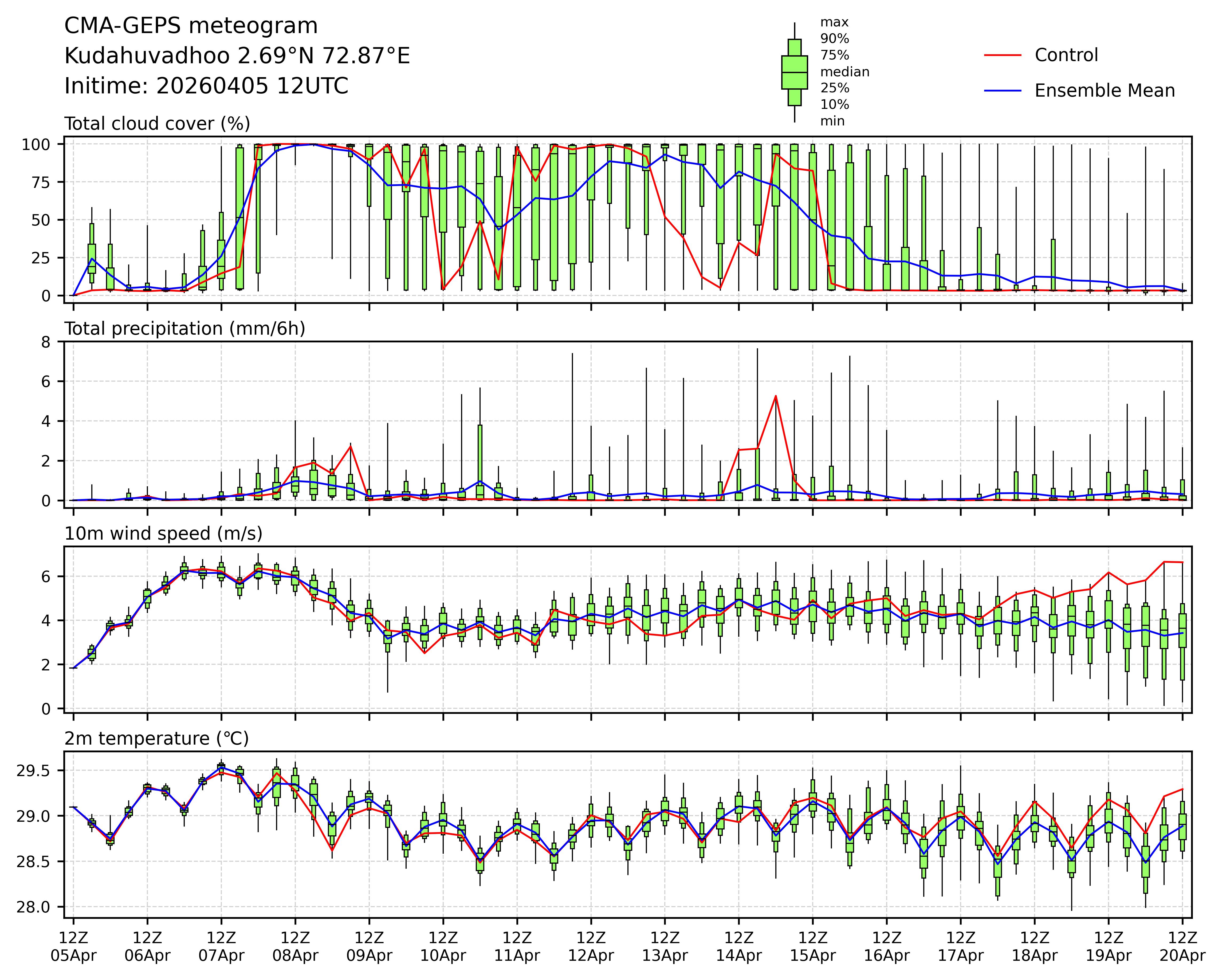Click the red Control legend line
The height and width of the screenshot is (980, 1222).
coord(1003,56)
